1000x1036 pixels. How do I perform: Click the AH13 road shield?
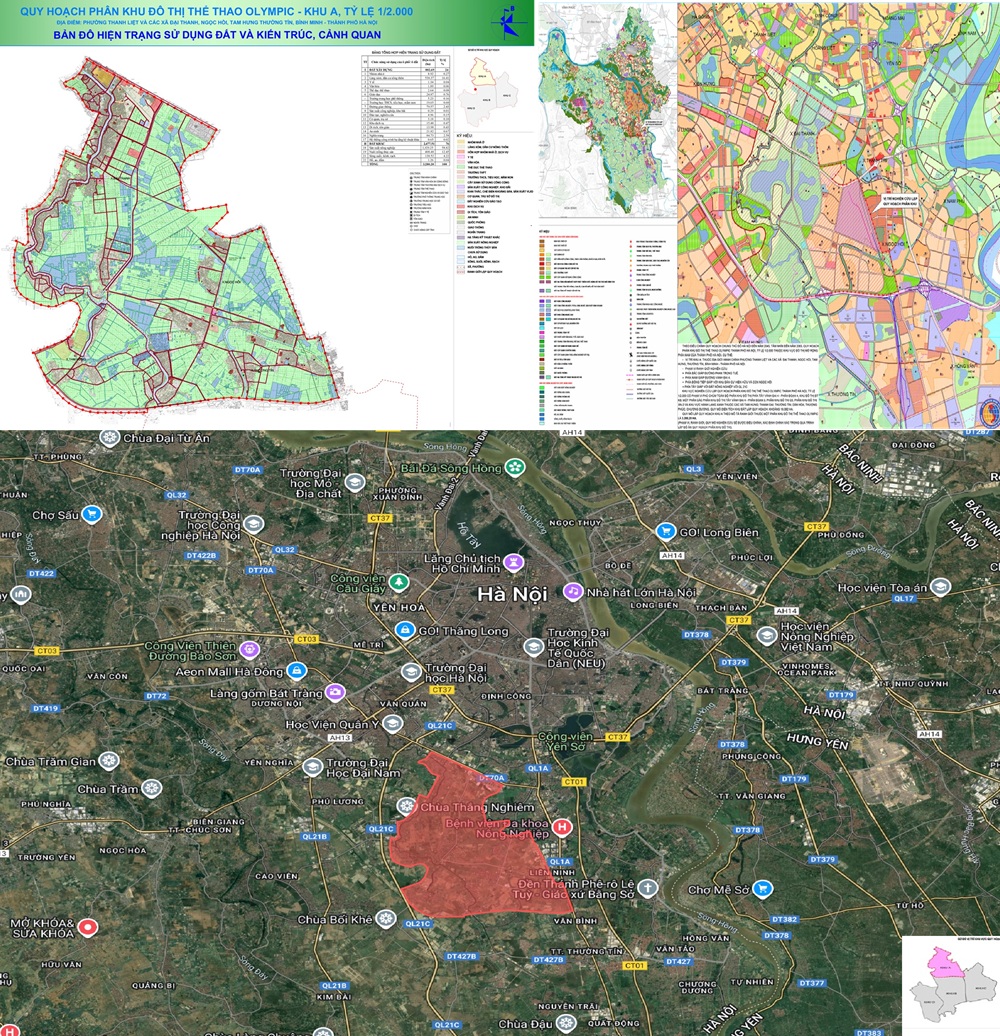click(x=339, y=737)
